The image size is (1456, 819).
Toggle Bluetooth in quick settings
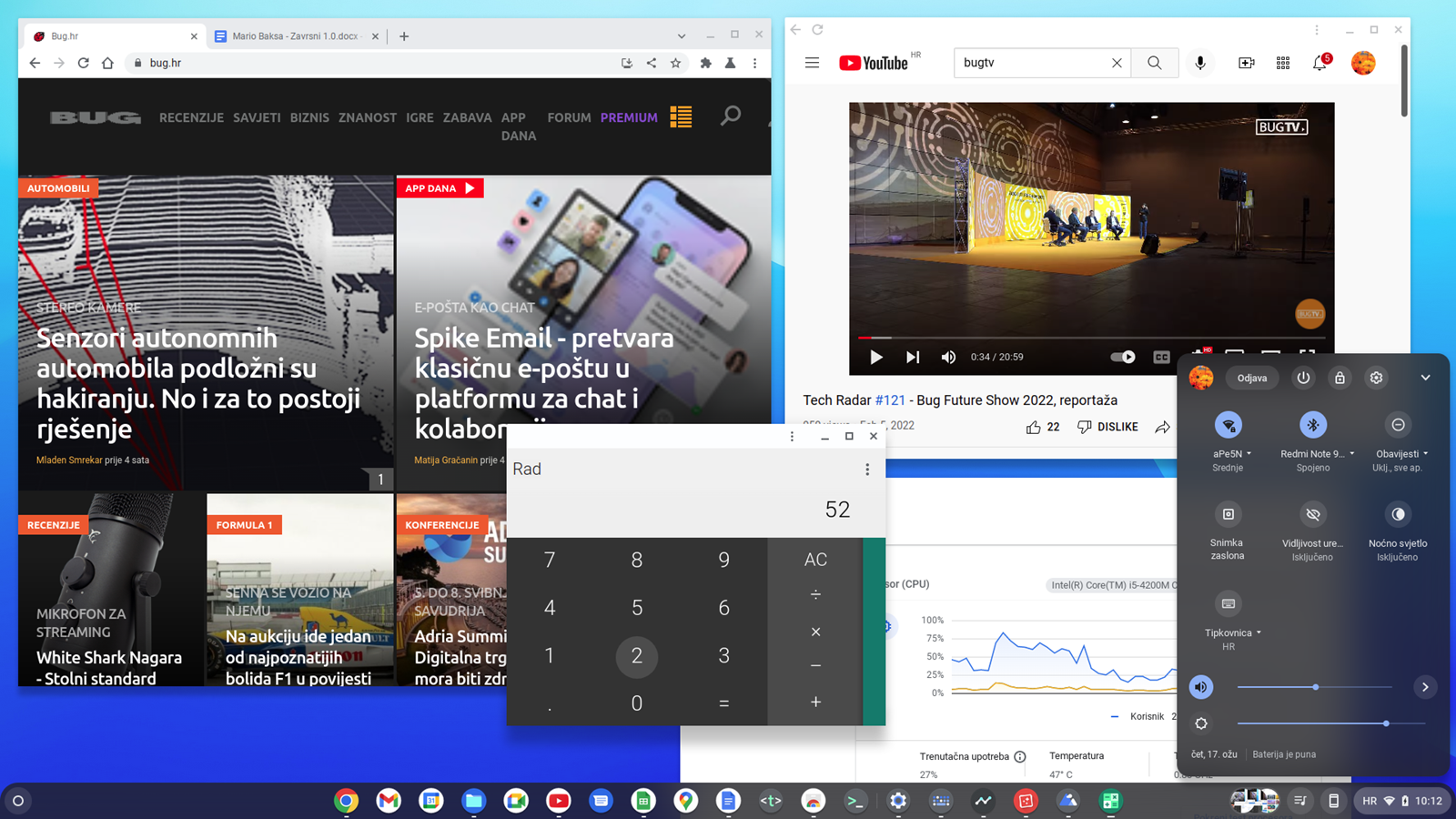[1312, 425]
